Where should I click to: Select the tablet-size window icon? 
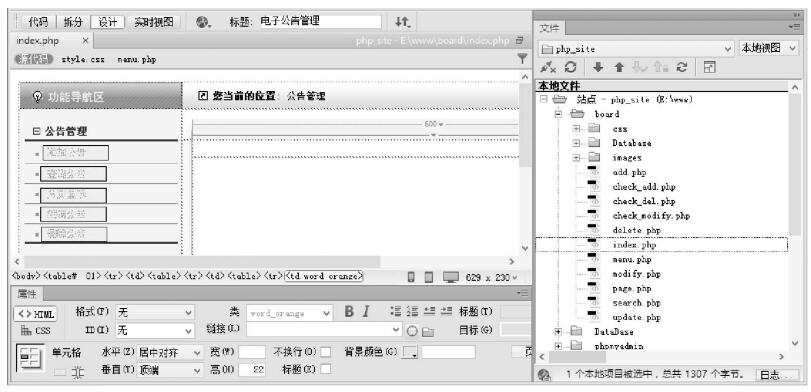point(429,277)
